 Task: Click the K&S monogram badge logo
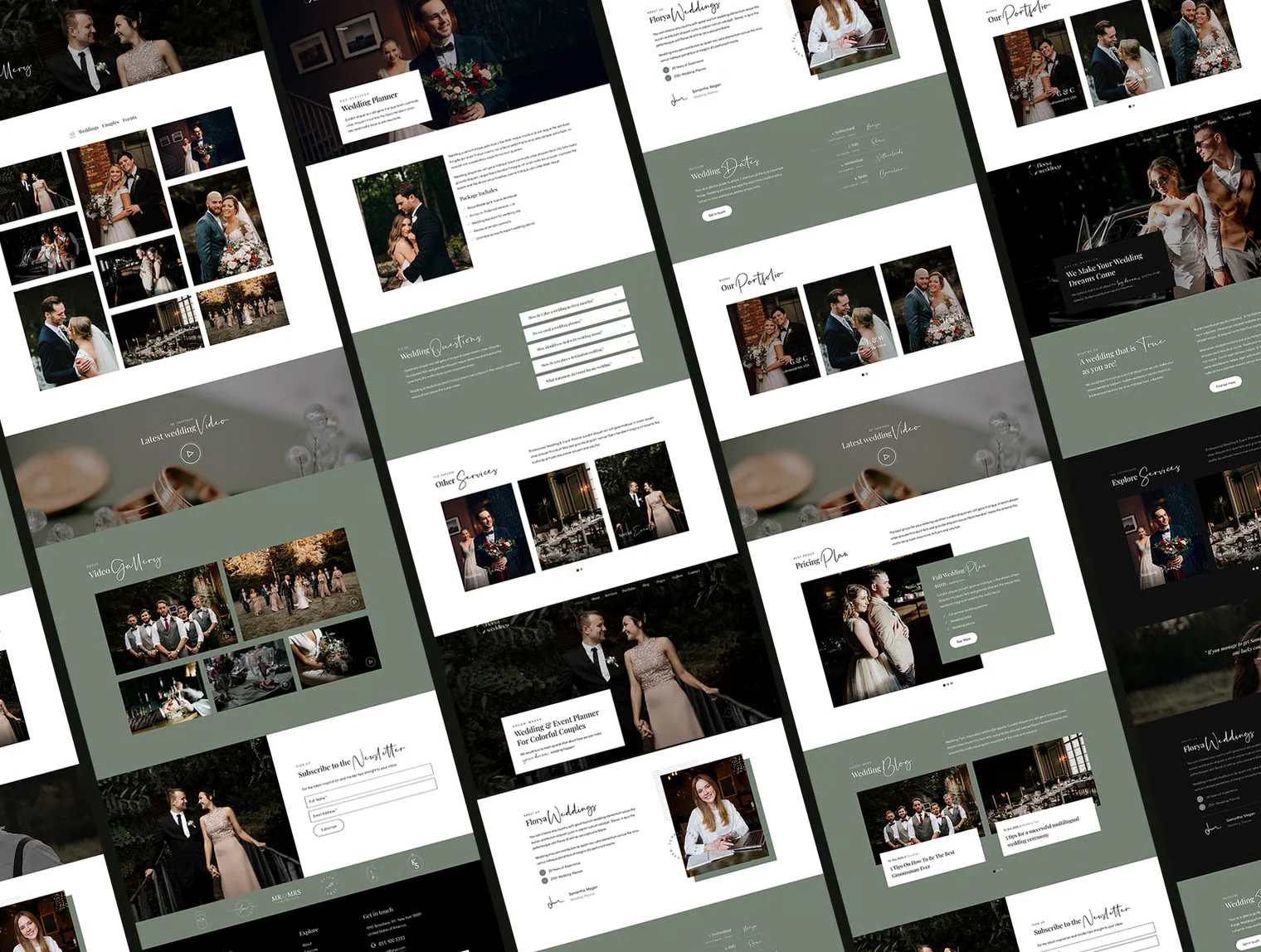click(416, 862)
